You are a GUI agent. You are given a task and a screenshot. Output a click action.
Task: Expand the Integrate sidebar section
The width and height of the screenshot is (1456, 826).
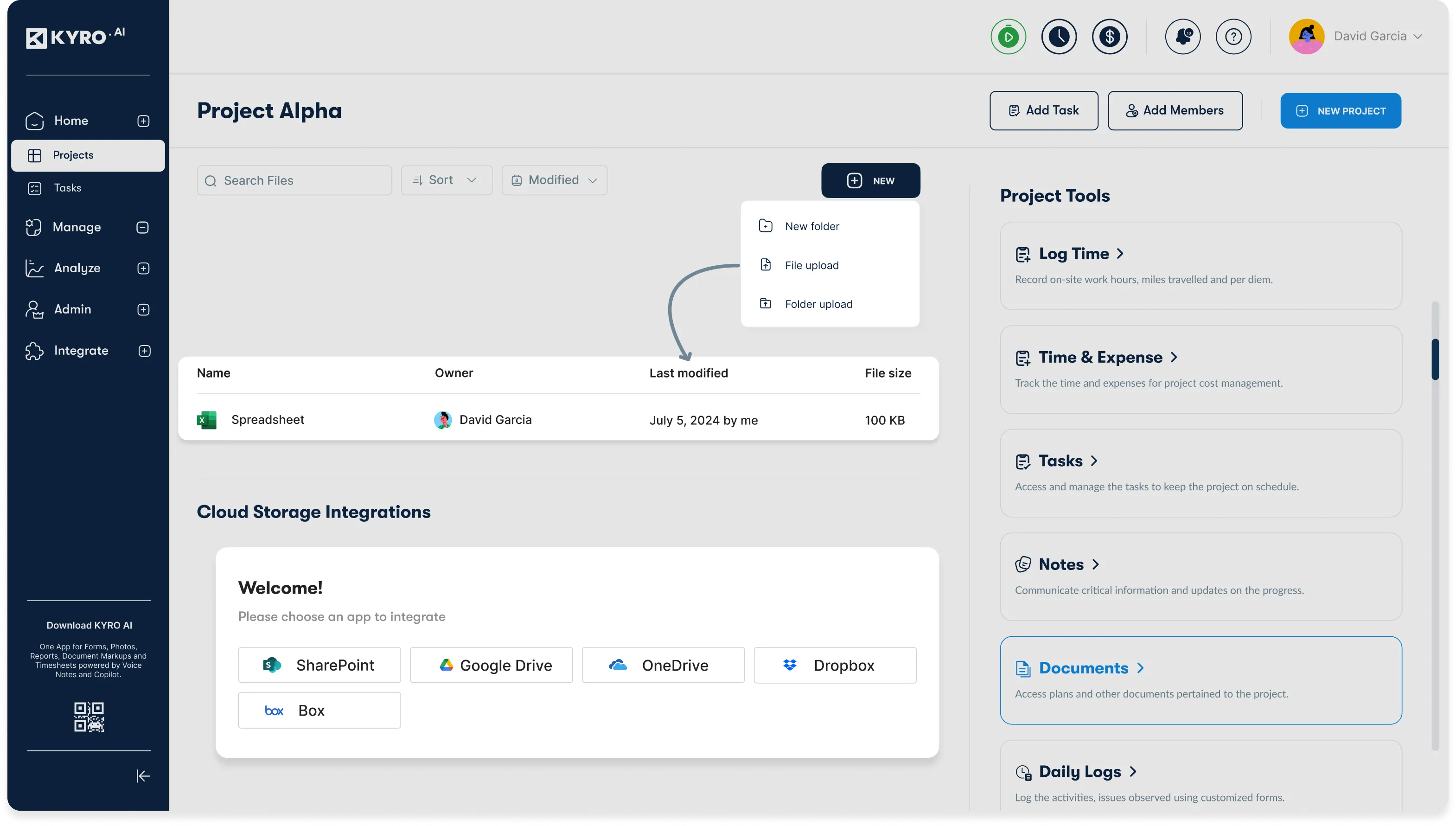(145, 351)
